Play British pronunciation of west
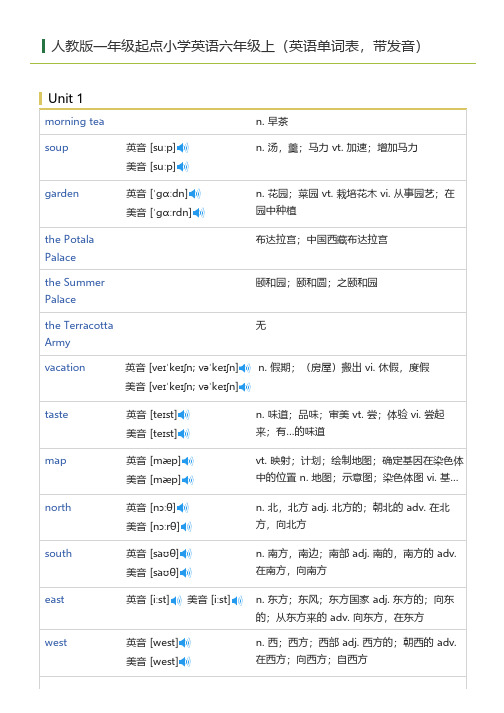The image size is (504, 713). point(184,643)
